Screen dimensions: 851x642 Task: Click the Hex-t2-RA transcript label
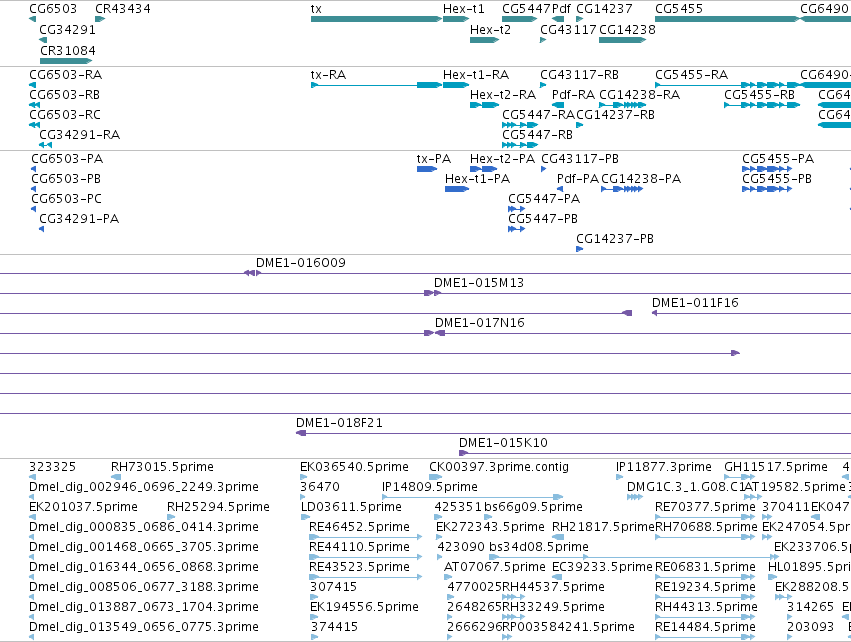503,95
